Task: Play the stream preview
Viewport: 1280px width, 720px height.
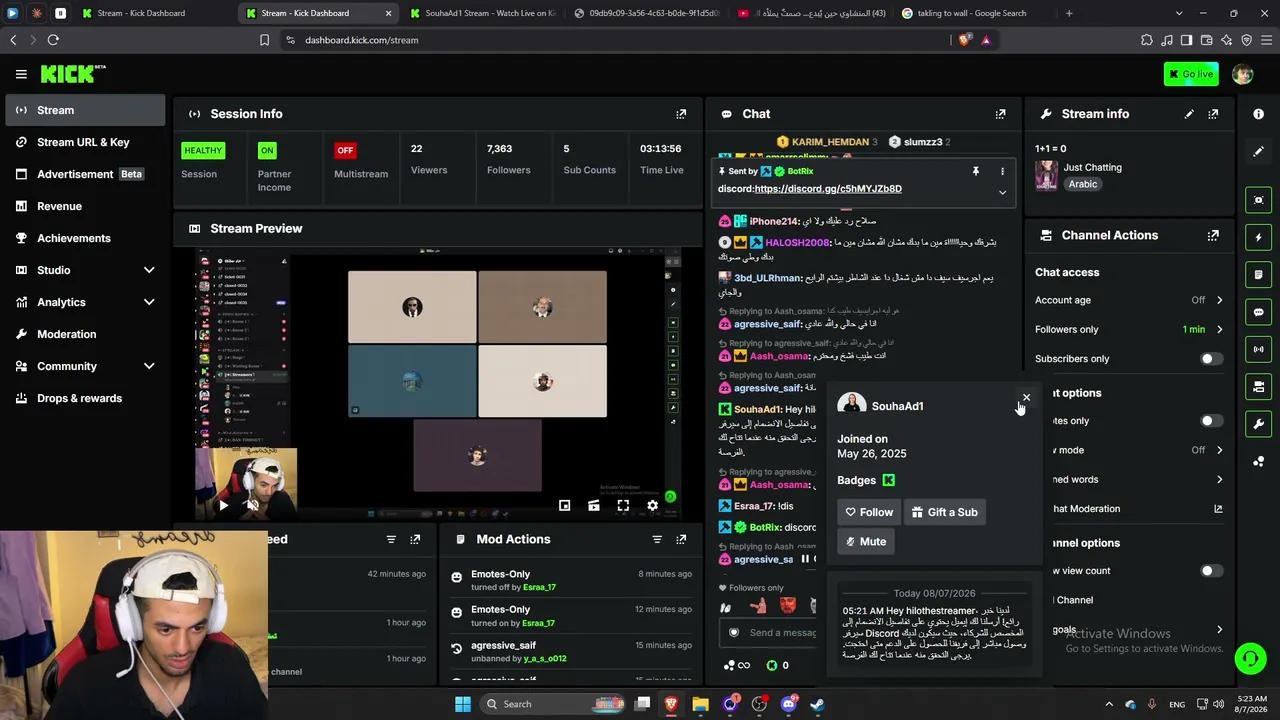Action: point(223,506)
